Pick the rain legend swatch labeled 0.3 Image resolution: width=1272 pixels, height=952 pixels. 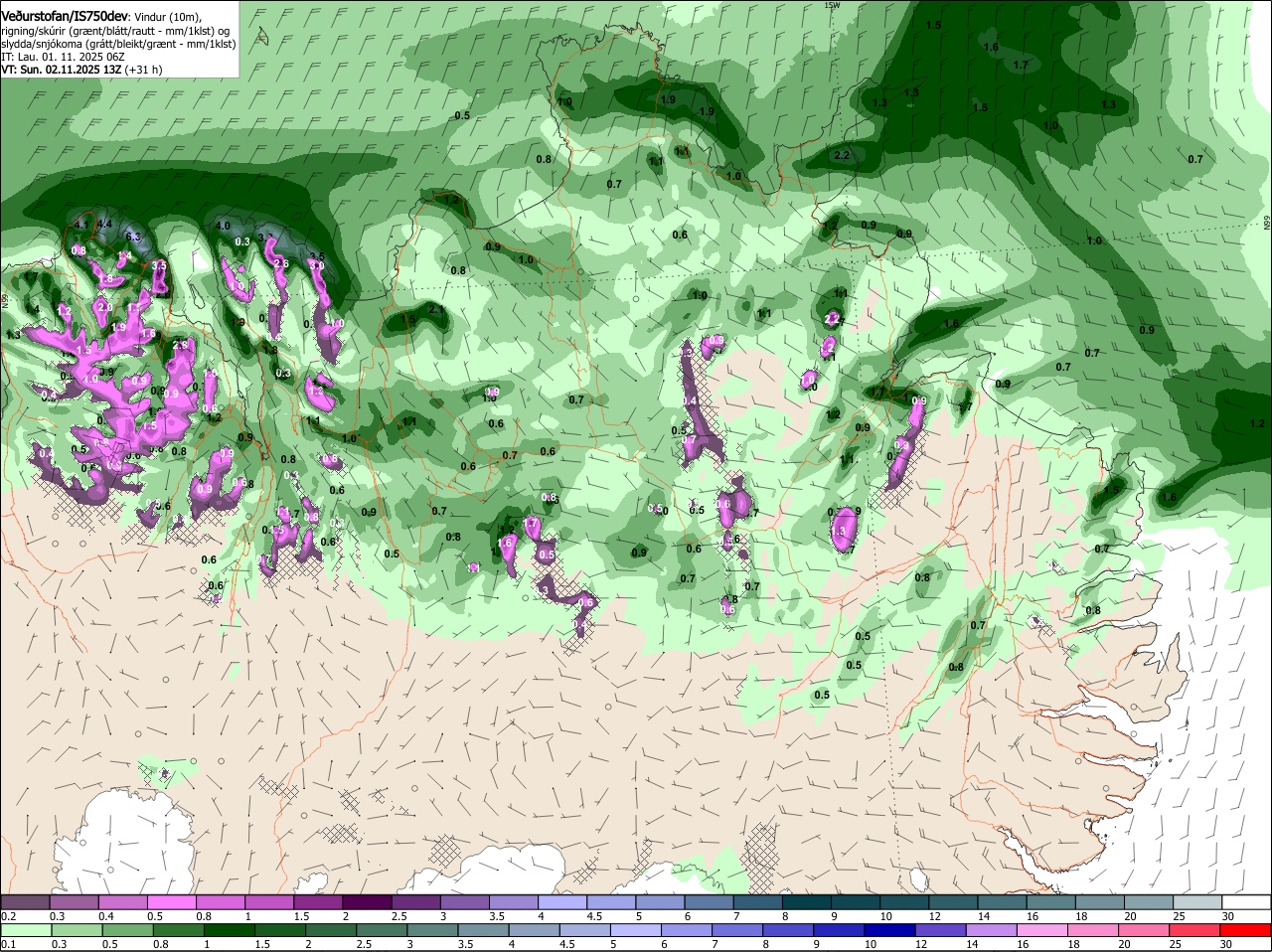coord(77,930)
